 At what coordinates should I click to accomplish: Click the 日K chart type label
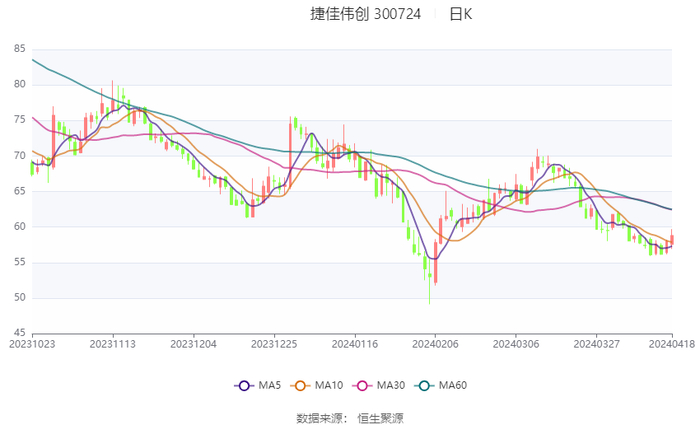click(x=460, y=14)
